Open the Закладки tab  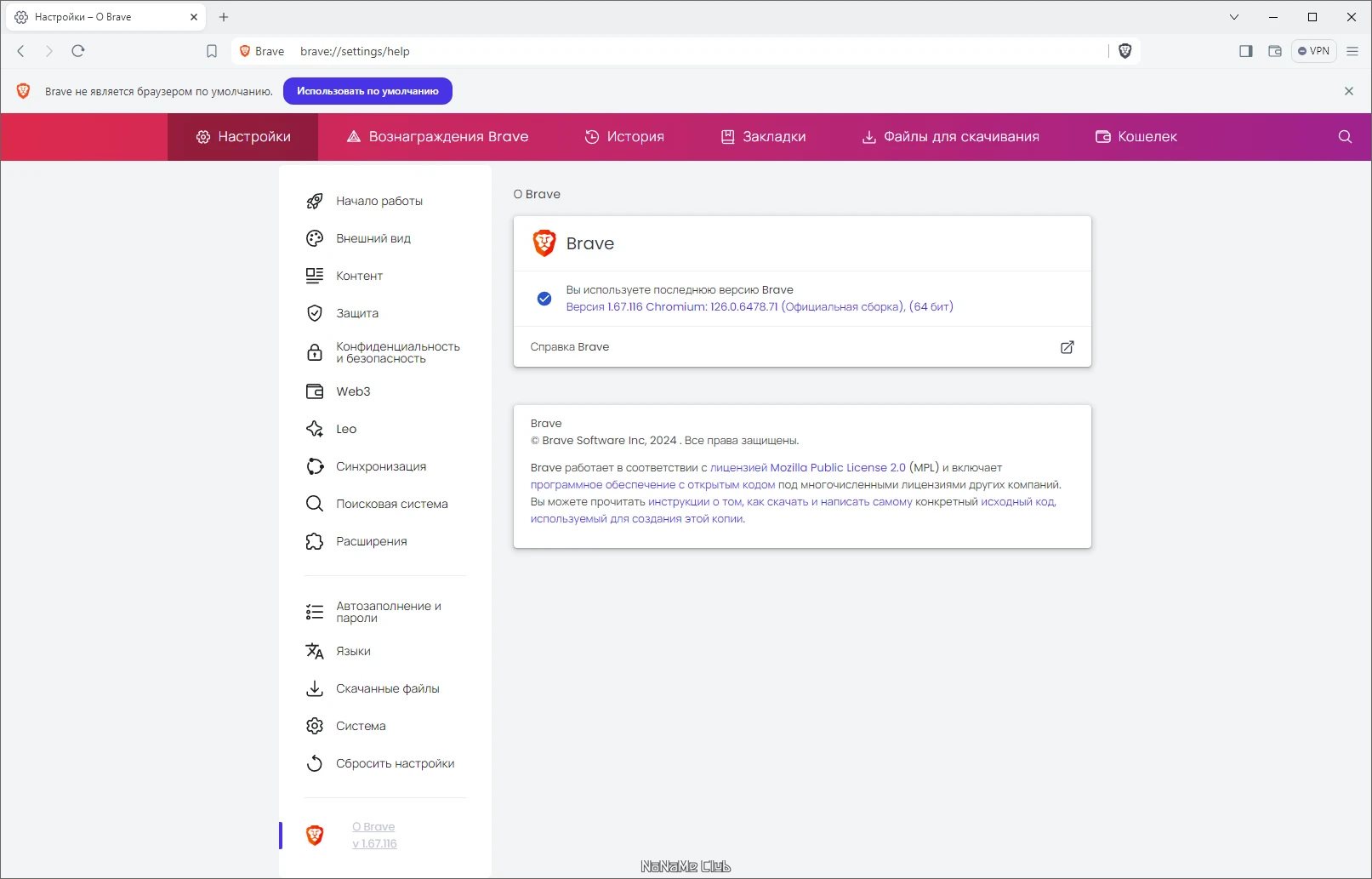click(x=764, y=137)
